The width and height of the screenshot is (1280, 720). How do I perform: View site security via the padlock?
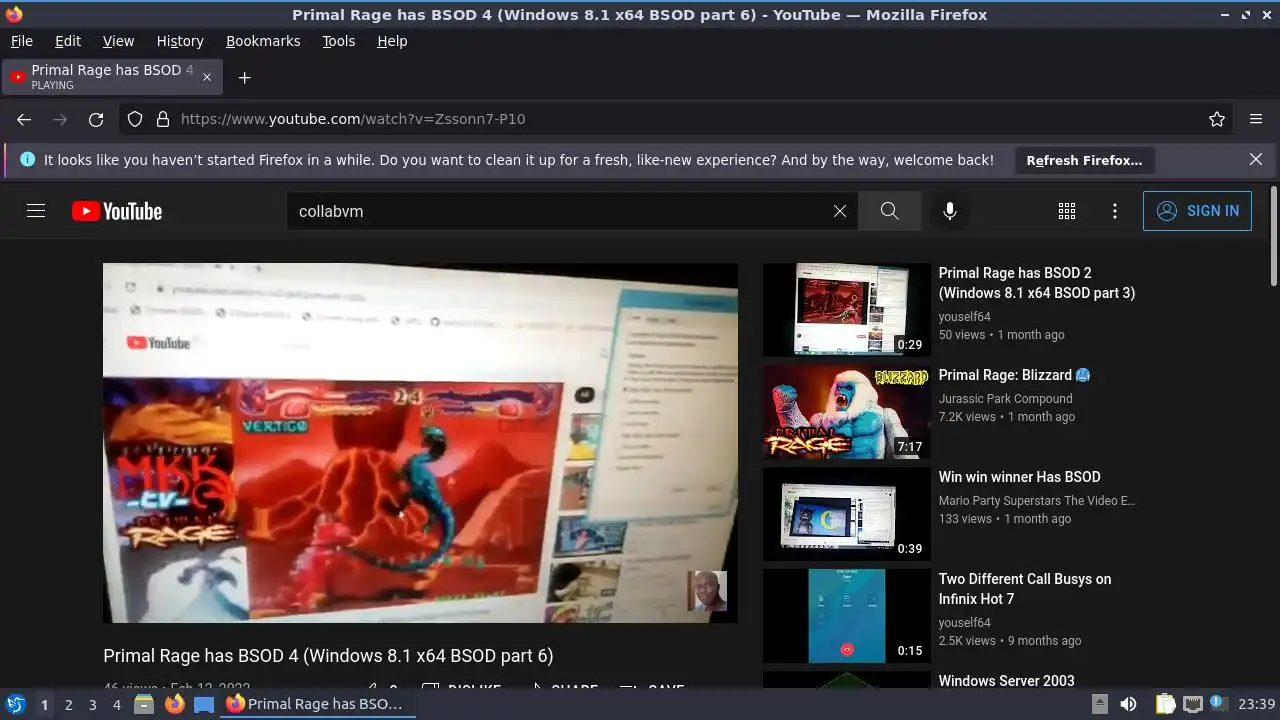point(163,119)
